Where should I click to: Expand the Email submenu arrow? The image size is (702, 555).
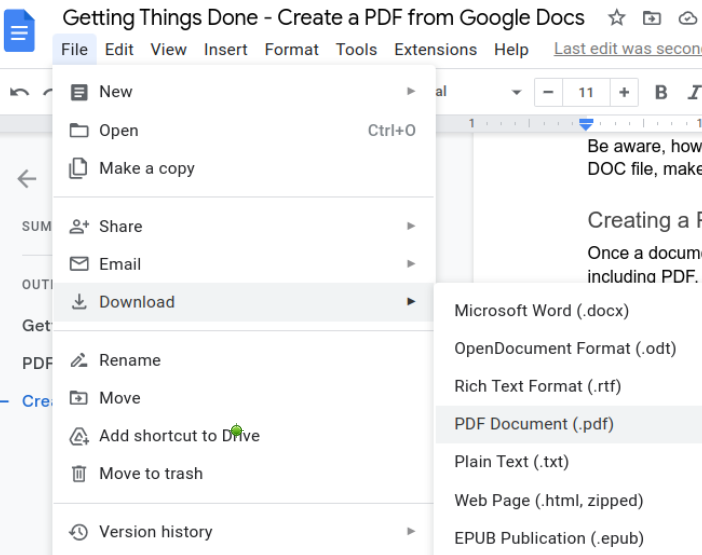pos(411,264)
